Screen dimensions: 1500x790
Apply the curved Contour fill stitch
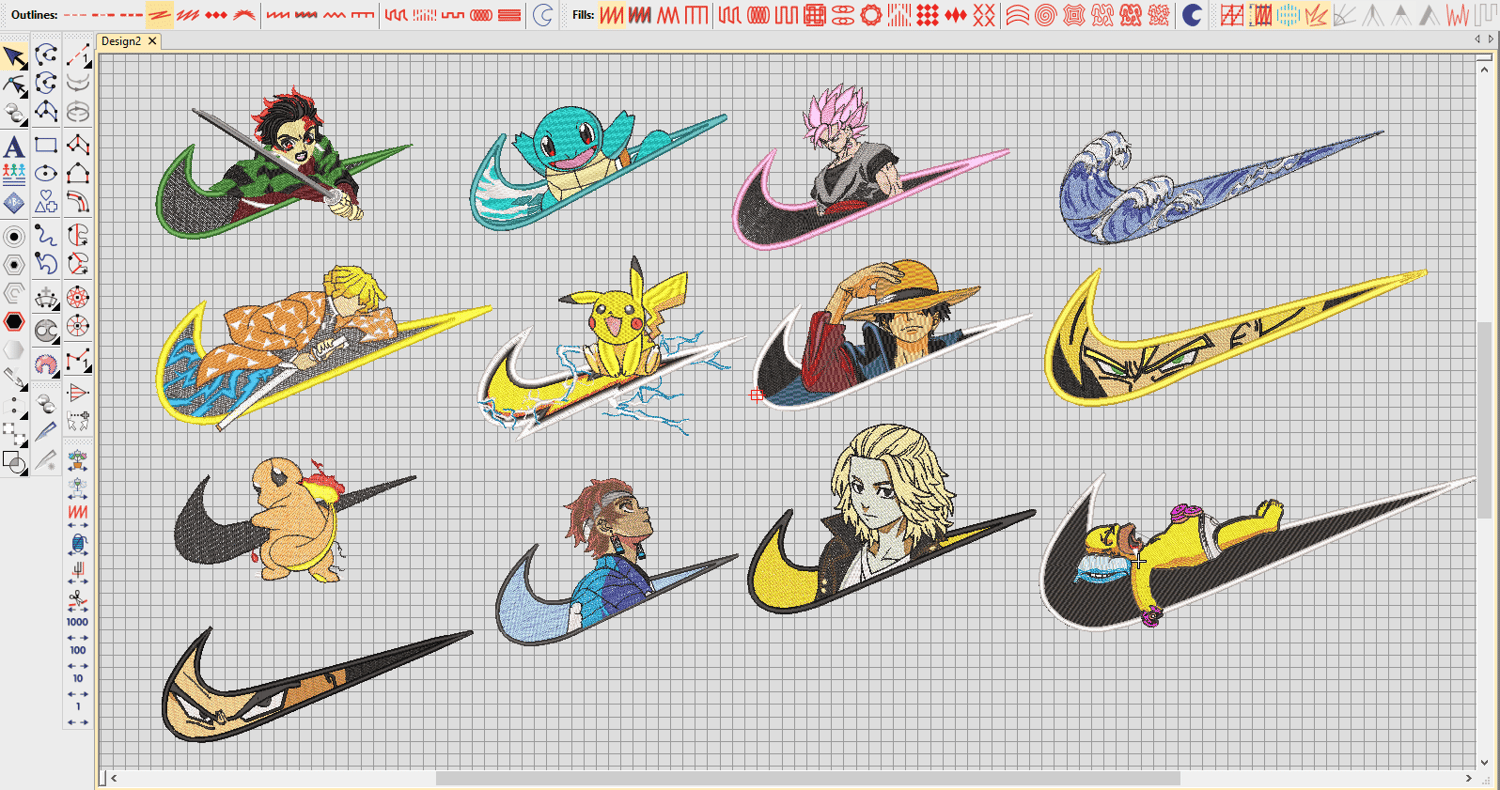click(x=1017, y=15)
